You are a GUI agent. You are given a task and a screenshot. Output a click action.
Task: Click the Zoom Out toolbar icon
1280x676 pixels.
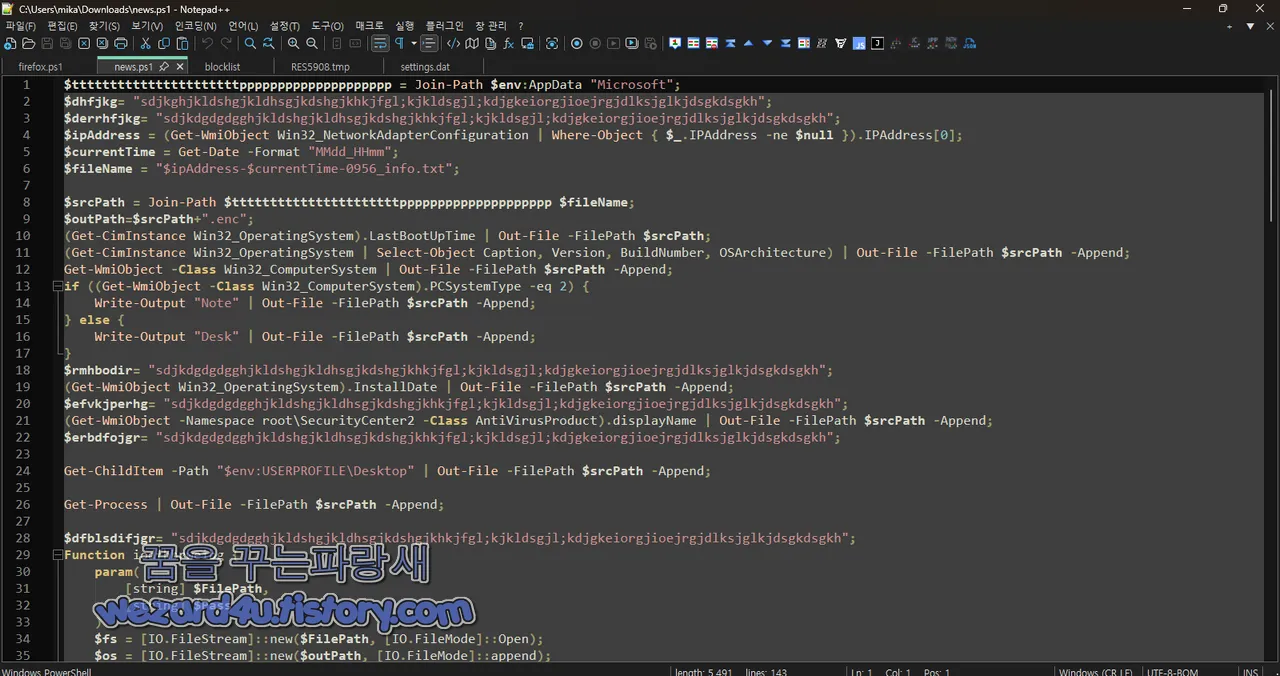click(x=312, y=44)
